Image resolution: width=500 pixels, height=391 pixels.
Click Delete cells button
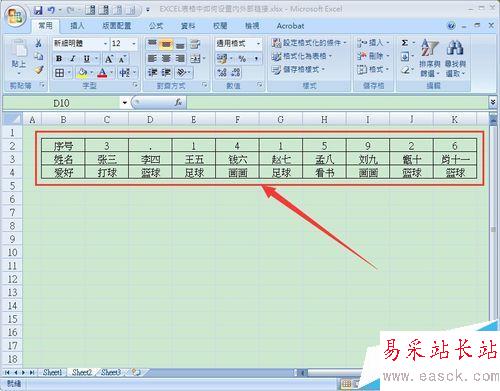[x=373, y=56]
